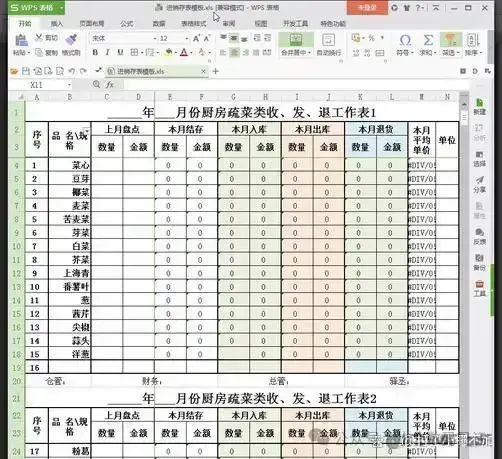Viewport: 502px width, 459px height.
Task: Click the Copy (复制) icon
Action: click(39, 52)
